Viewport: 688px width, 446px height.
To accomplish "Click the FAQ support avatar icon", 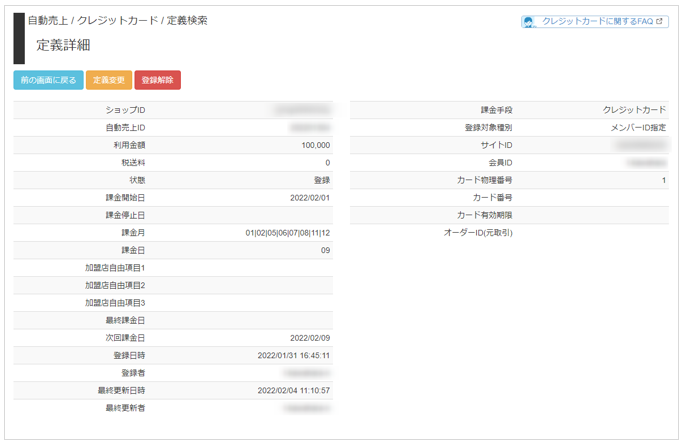I will pyautogui.click(x=529, y=22).
